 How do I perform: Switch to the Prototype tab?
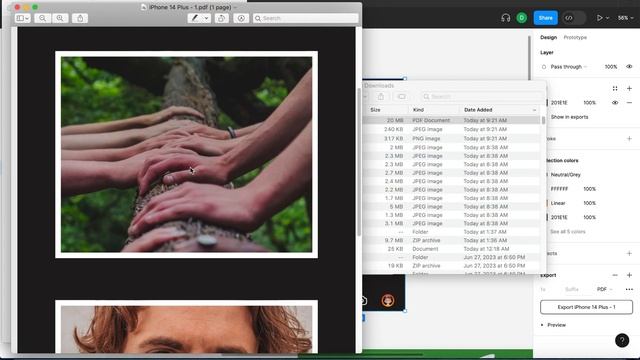(575, 37)
